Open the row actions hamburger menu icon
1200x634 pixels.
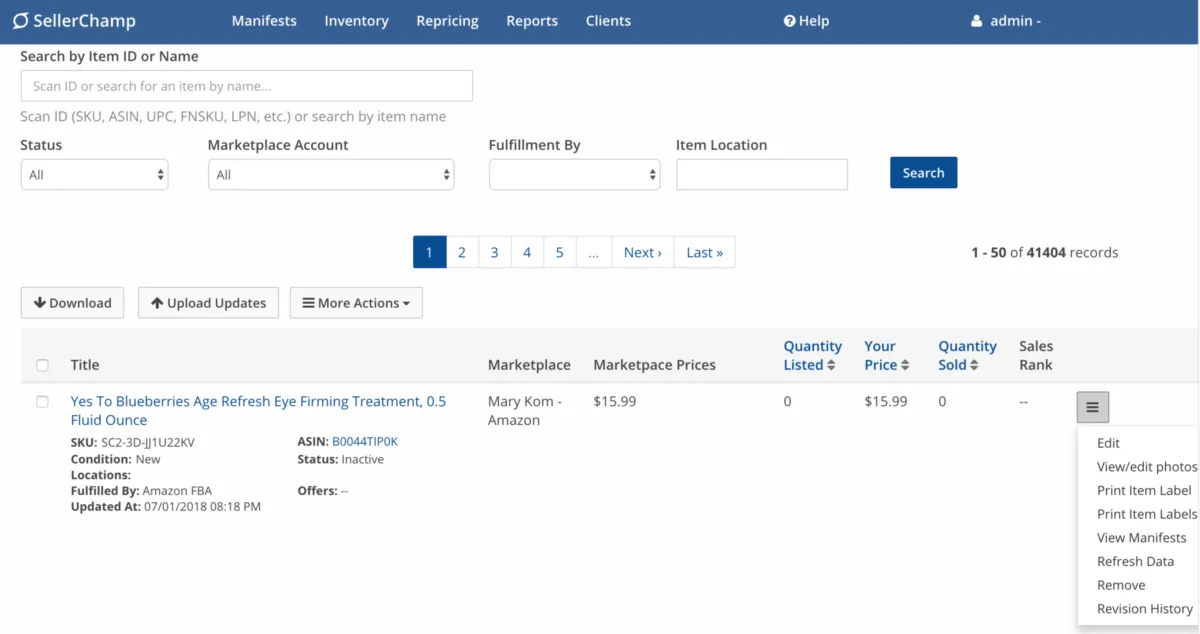click(1092, 407)
